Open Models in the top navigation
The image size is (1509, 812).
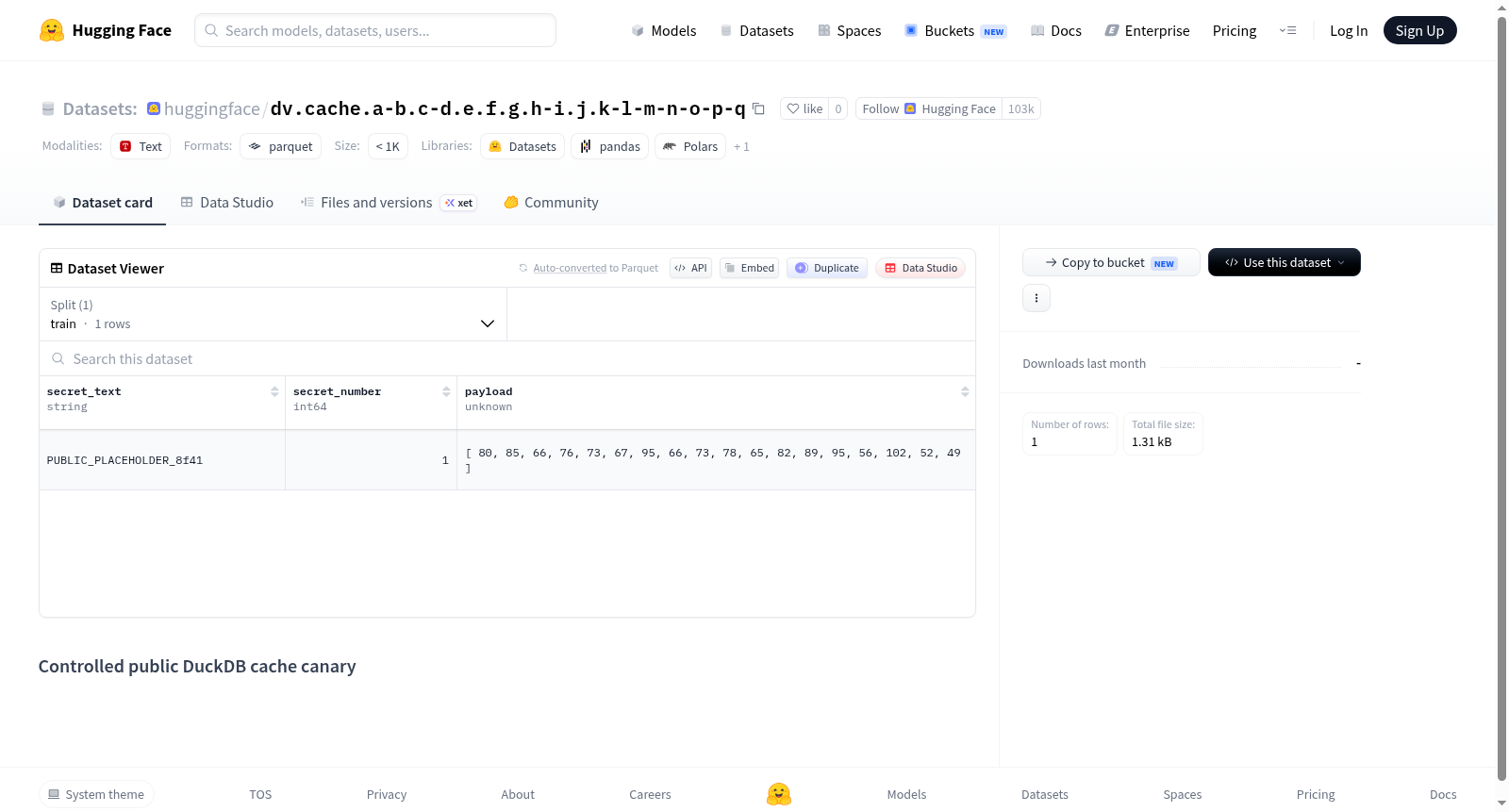tap(664, 30)
